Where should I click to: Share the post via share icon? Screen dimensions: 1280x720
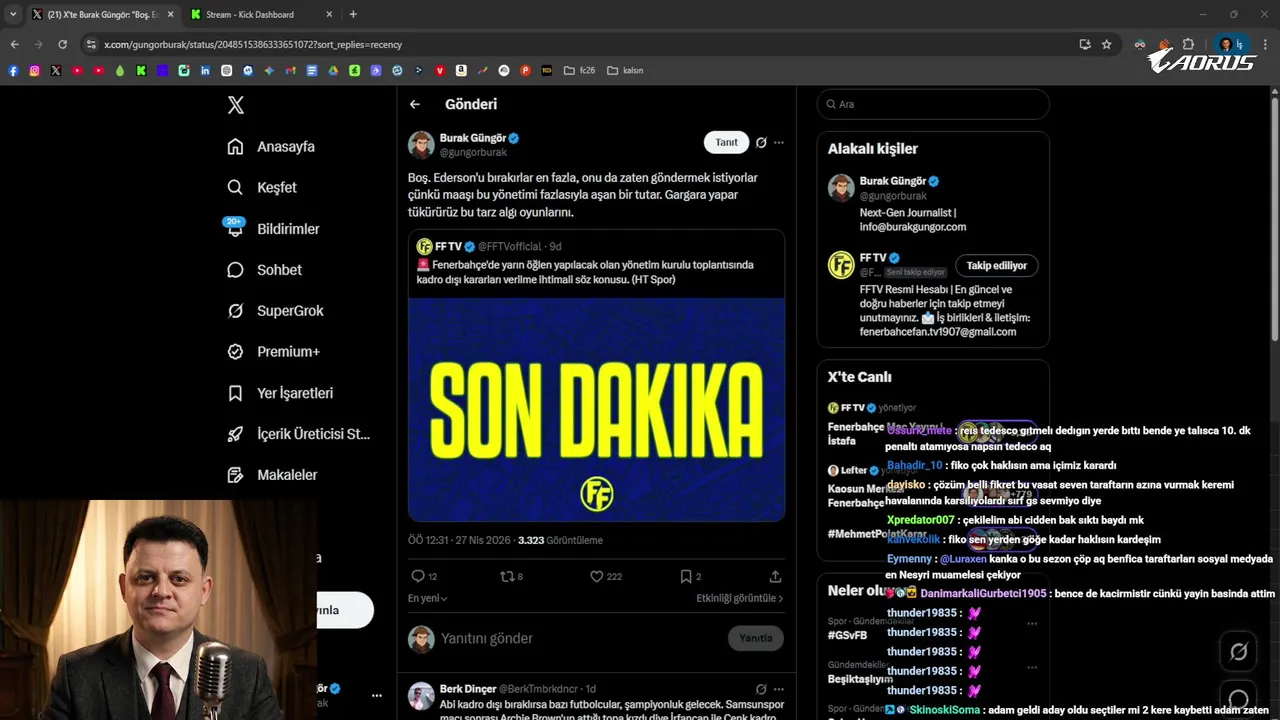pos(775,576)
